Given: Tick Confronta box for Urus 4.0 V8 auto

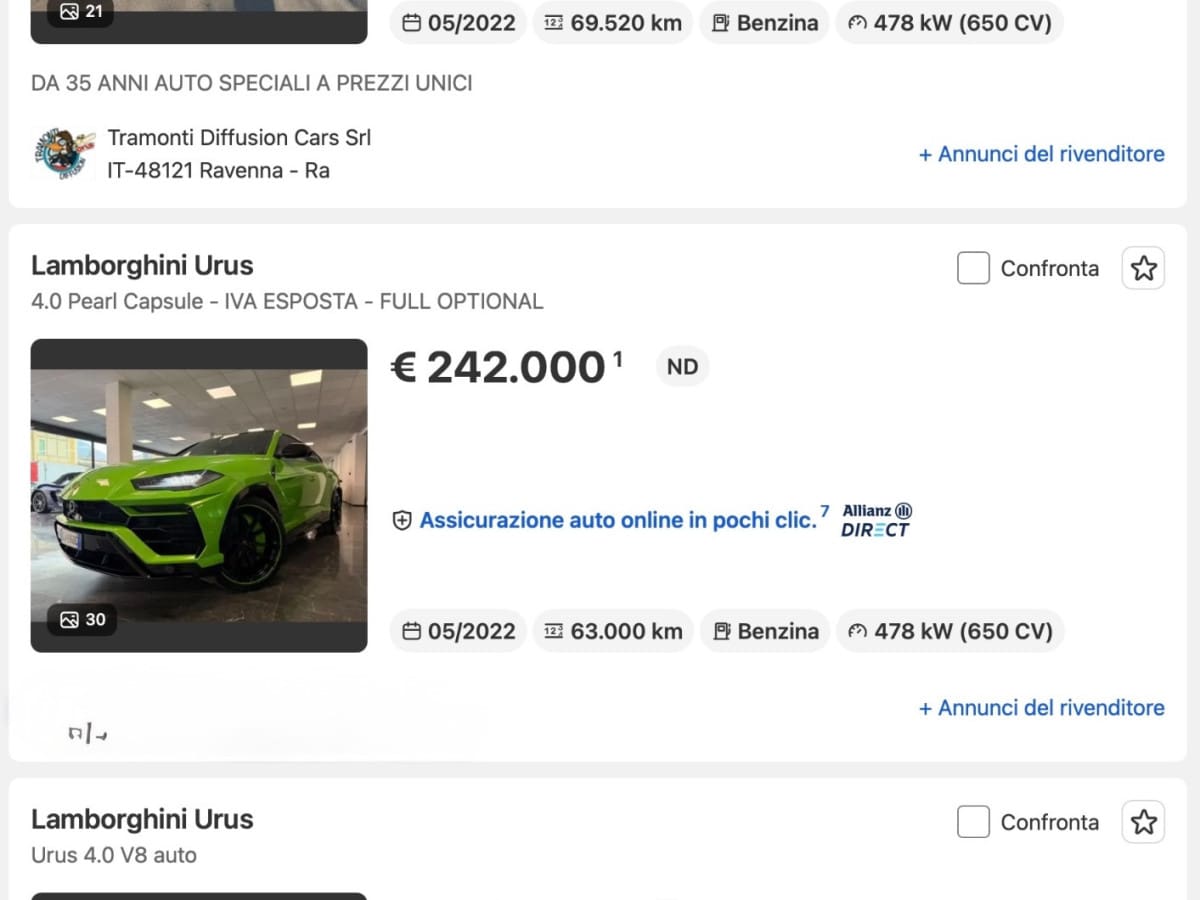Looking at the screenshot, I should [973, 822].
